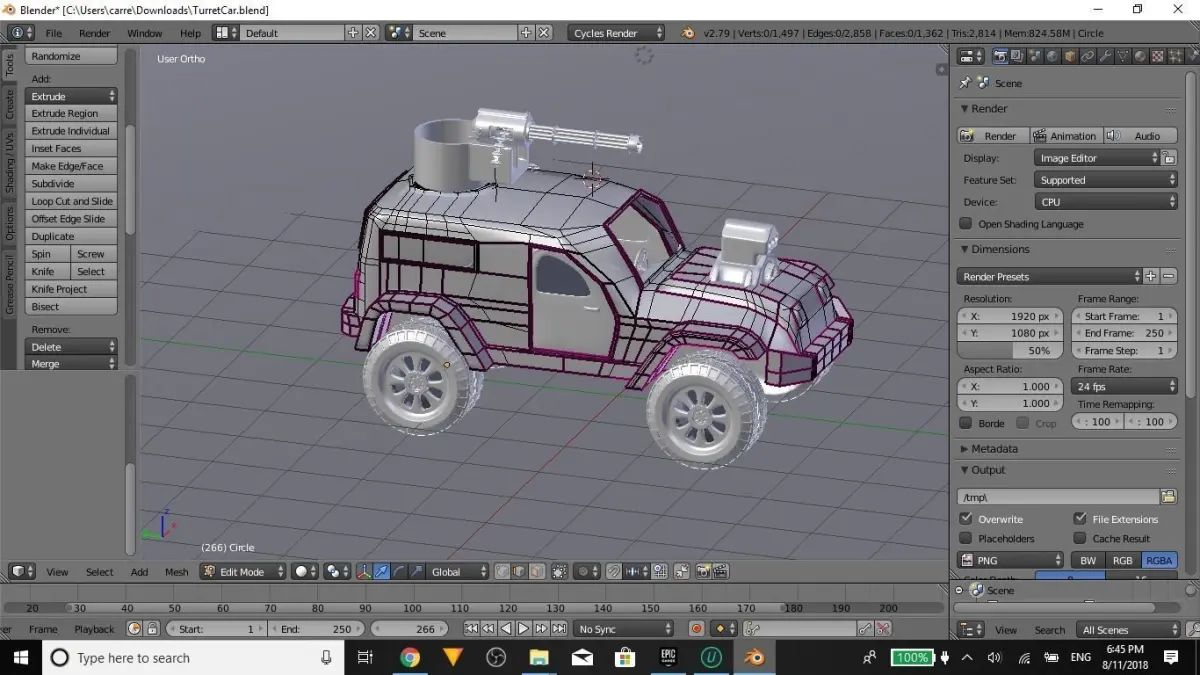Open the World properties globe tab

[x=1052, y=56]
